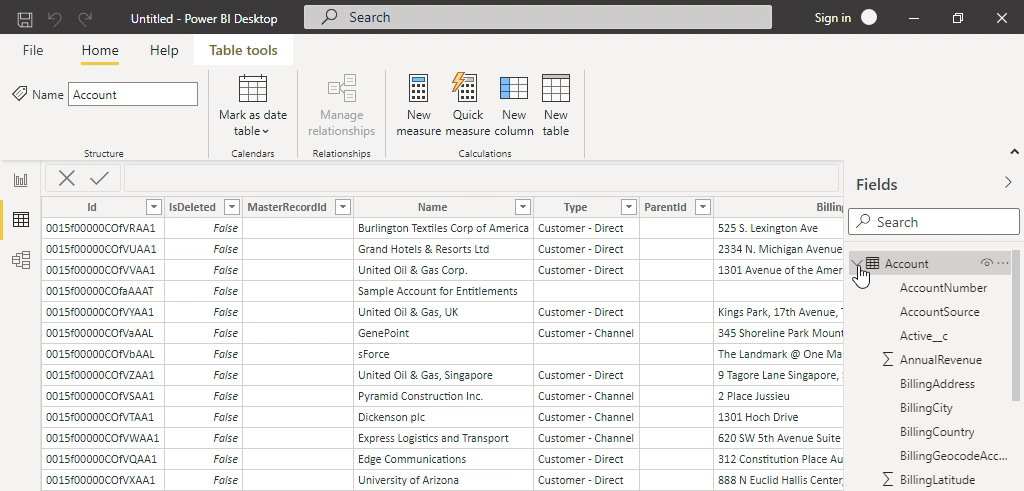Click the Fields pane vertical scrollbar
1024x491 pixels.
pos(1016,326)
